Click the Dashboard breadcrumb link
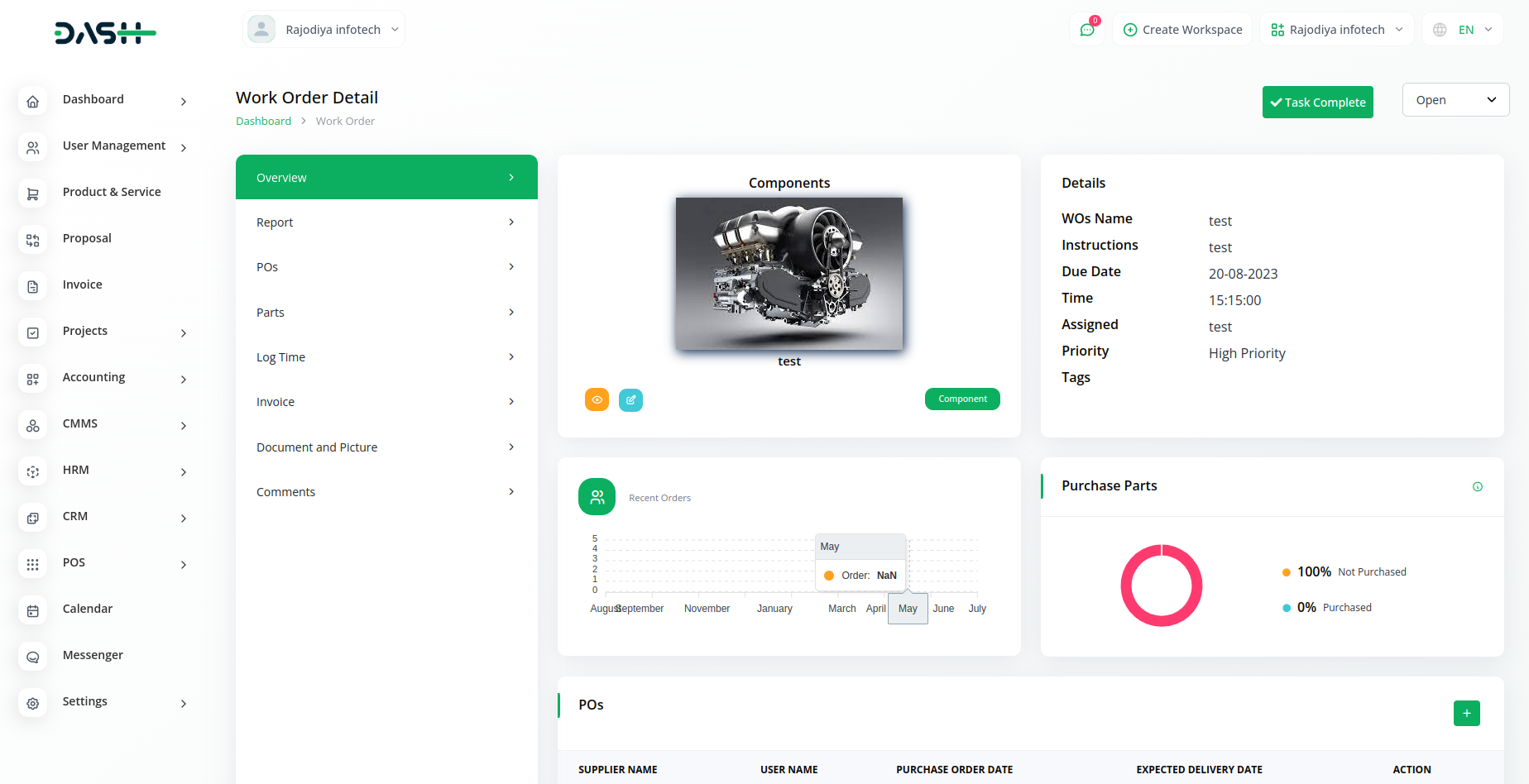Viewport: 1529px width, 784px height. (263, 122)
